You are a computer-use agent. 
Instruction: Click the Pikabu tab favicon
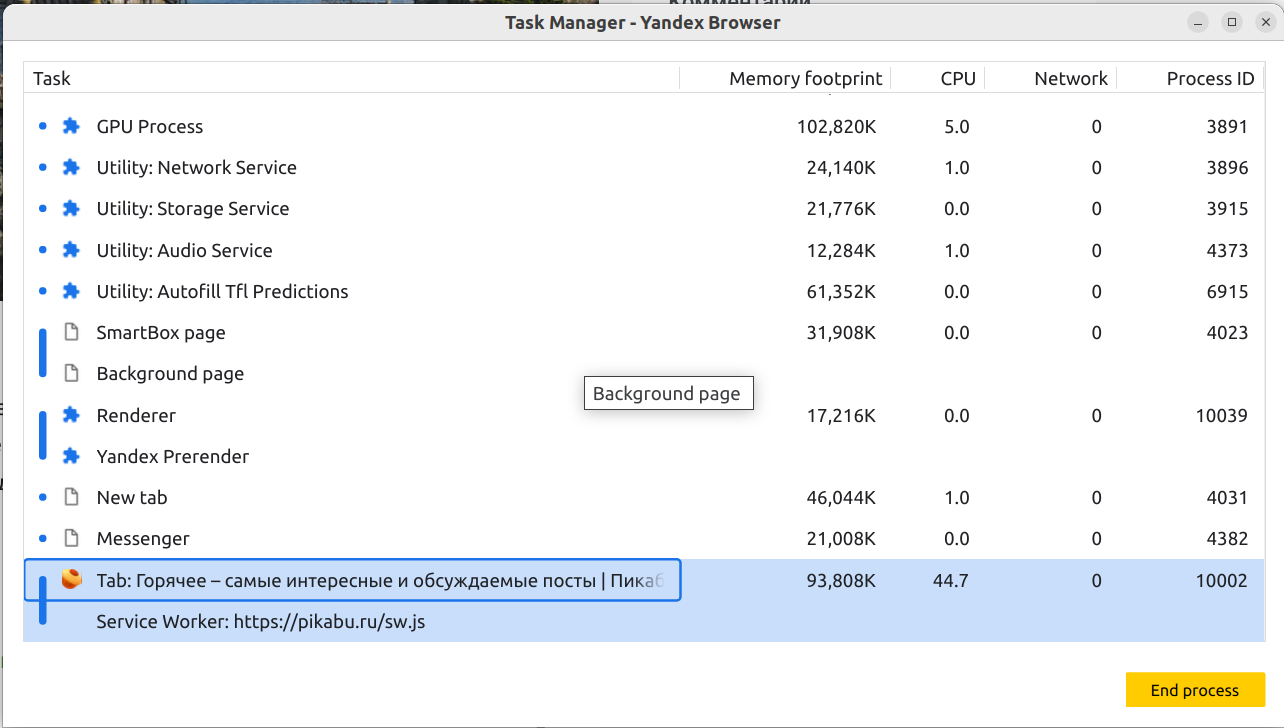[71, 580]
